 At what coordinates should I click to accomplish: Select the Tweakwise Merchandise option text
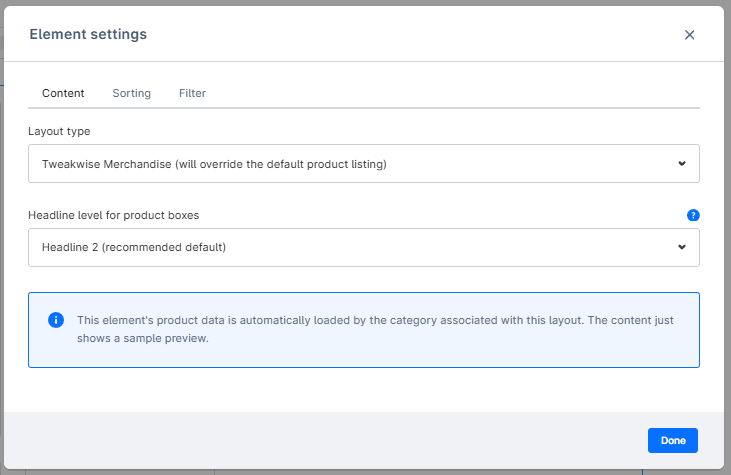click(x=214, y=164)
